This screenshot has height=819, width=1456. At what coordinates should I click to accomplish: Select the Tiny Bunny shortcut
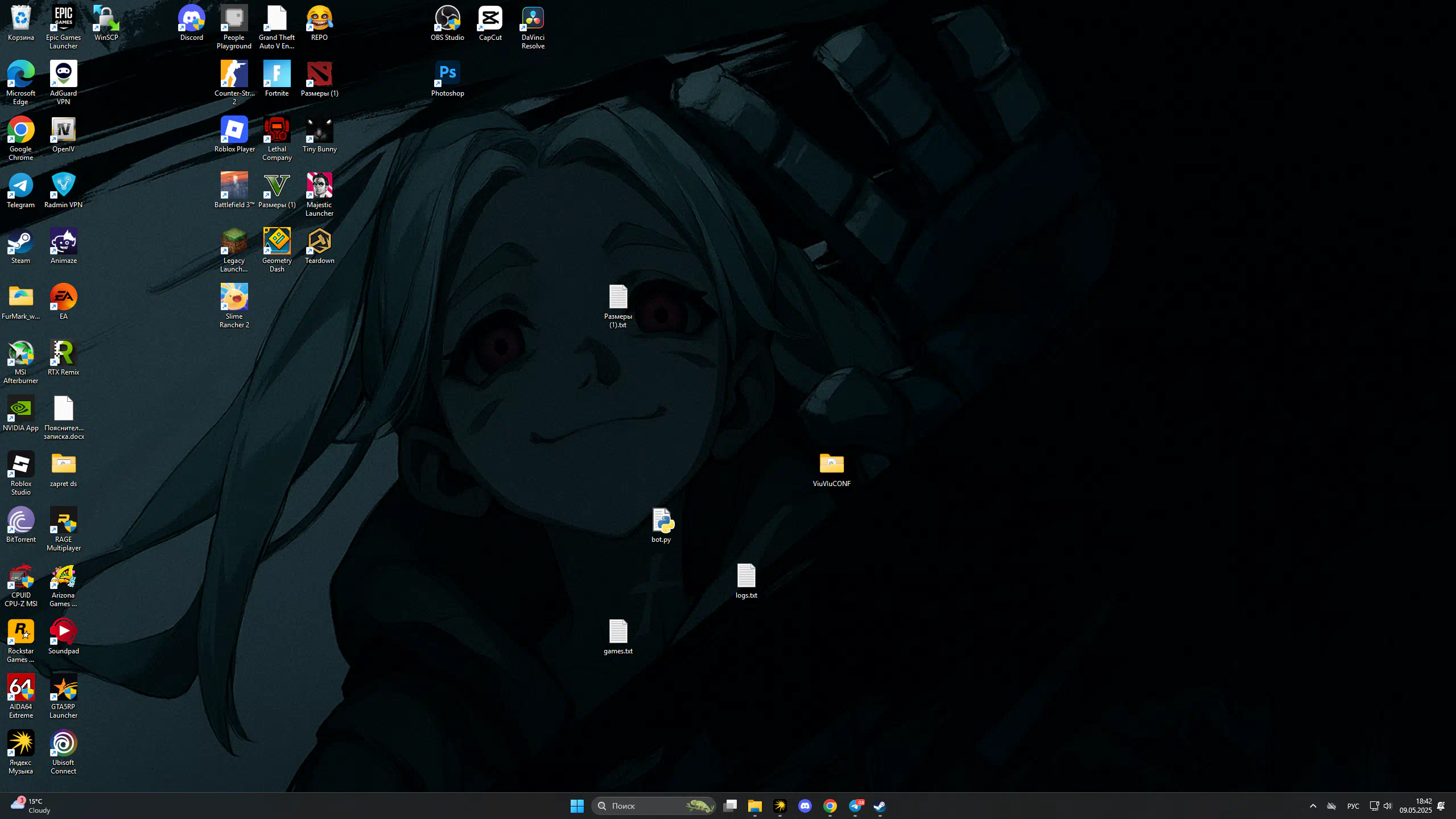[319, 135]
